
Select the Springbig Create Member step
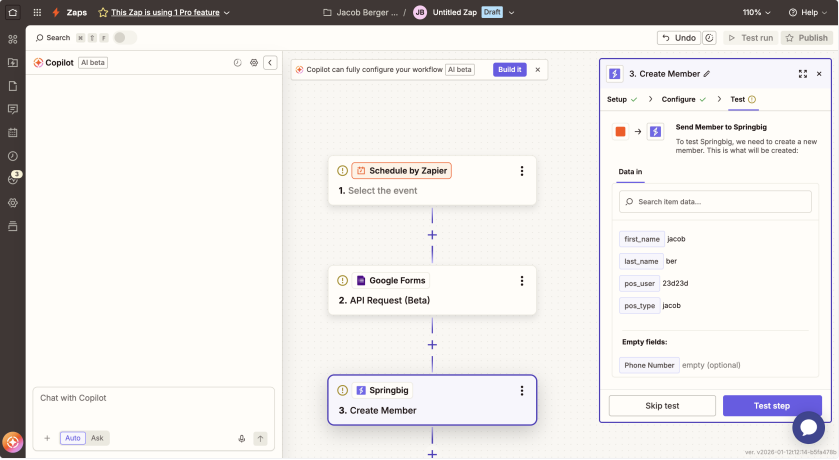(x=432, y=400)
